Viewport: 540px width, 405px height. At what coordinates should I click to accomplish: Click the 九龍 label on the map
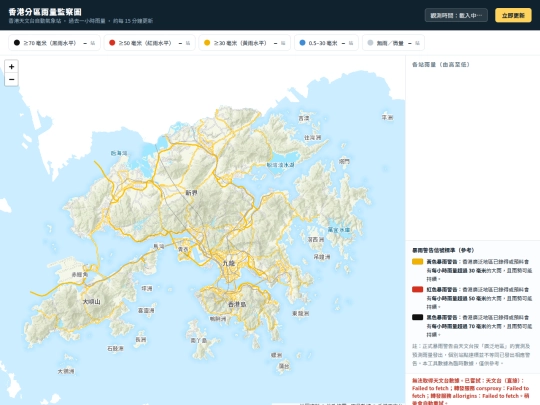(x=228, y=263)
